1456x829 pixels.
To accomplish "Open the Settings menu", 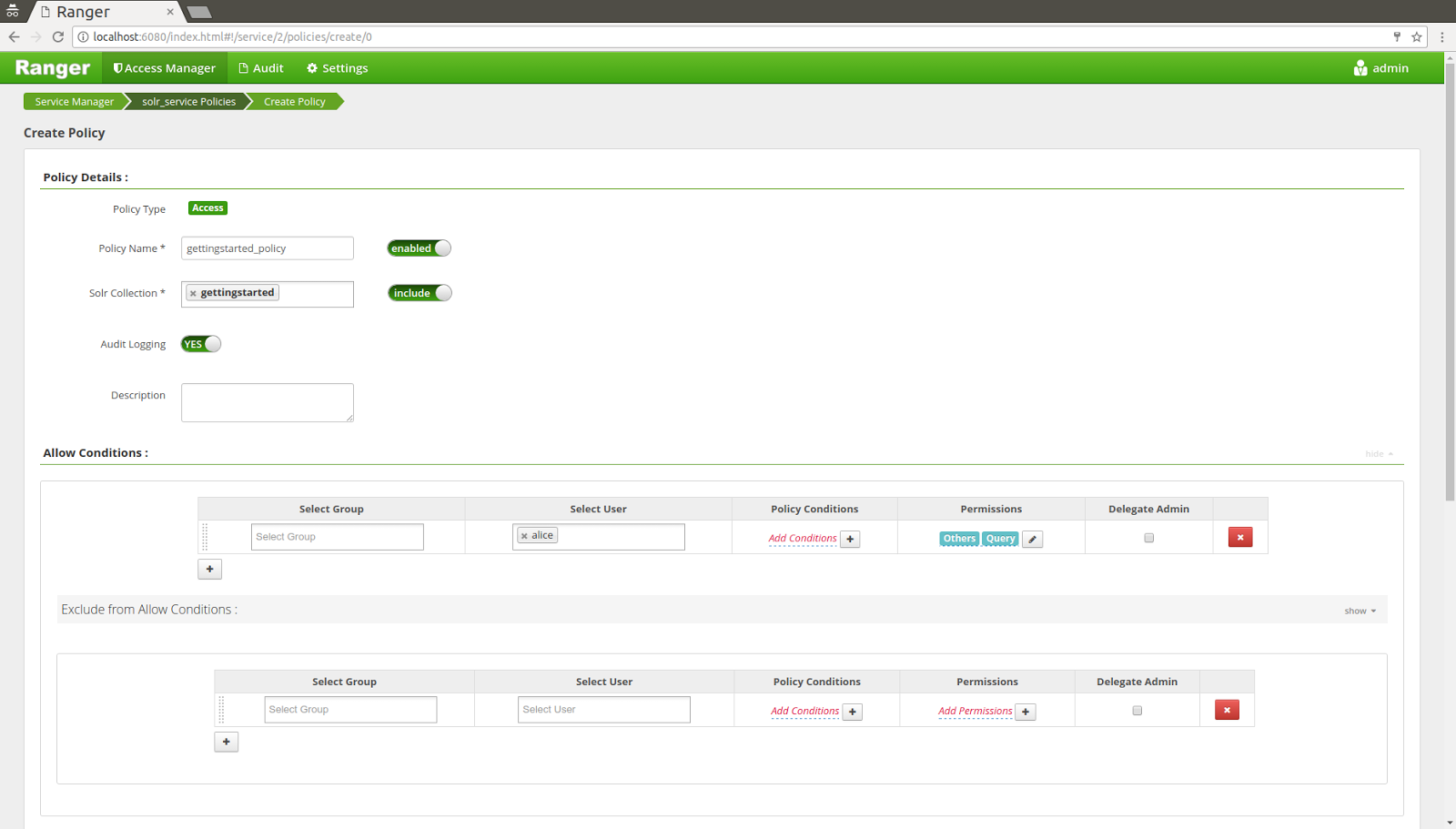I will tap(336, 67).
